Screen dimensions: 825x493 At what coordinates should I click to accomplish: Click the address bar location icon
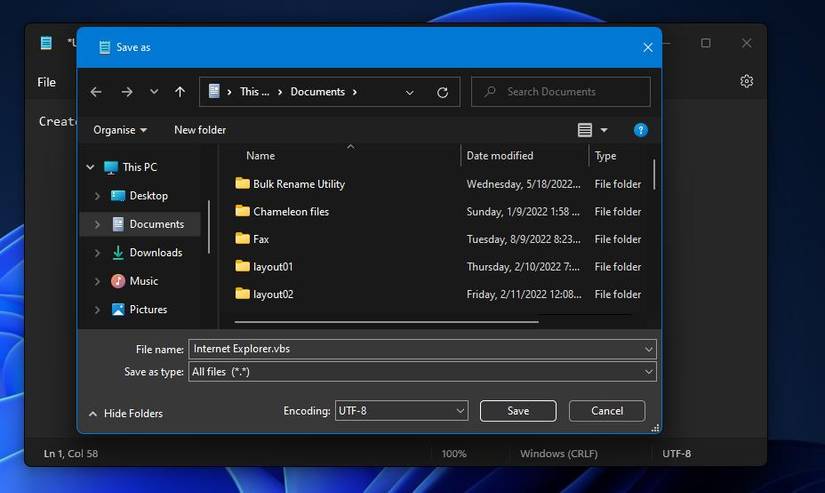214,91
